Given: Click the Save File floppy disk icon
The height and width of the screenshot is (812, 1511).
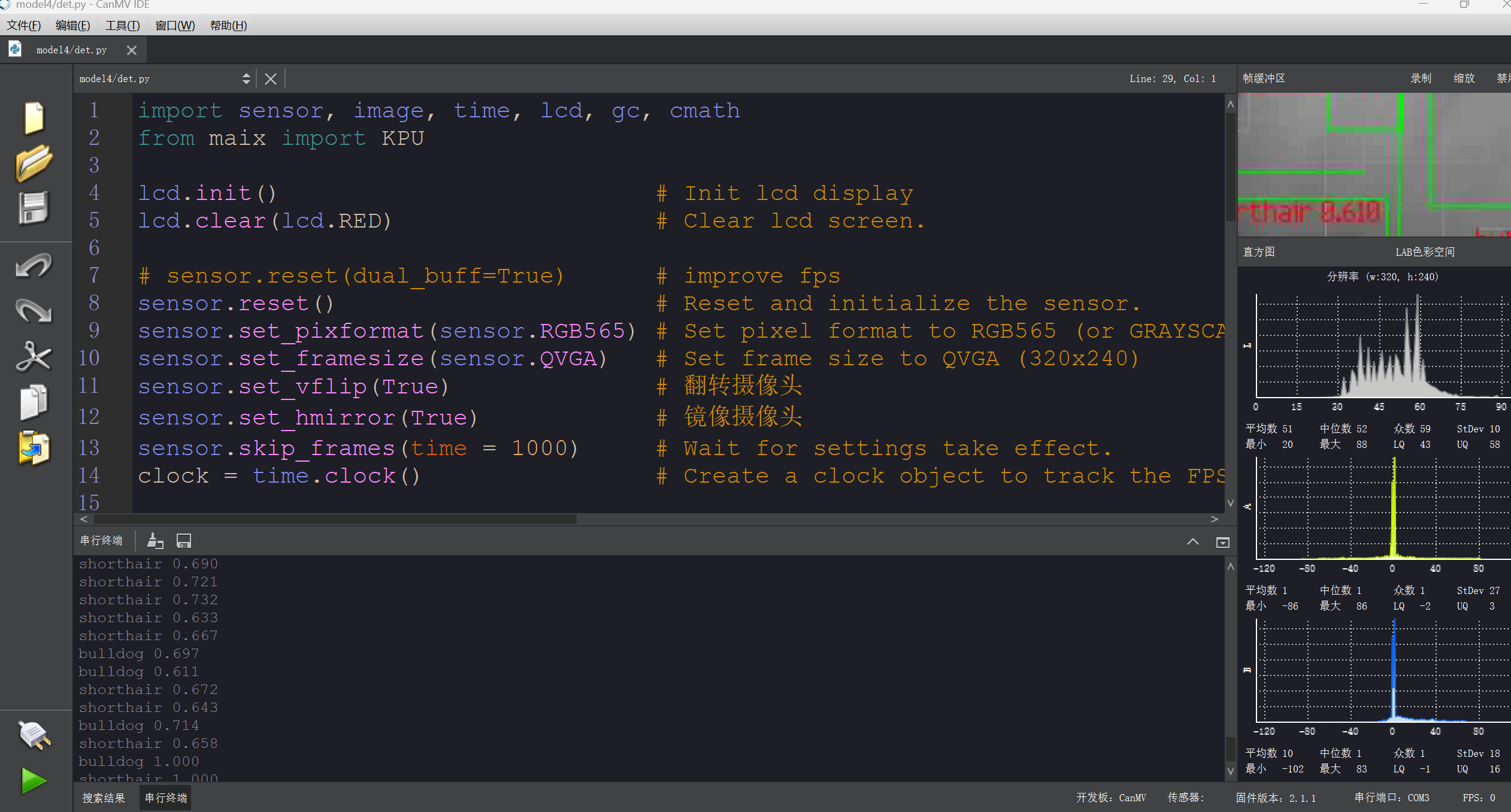Looking at the screenshot, I should click(33, 208).
